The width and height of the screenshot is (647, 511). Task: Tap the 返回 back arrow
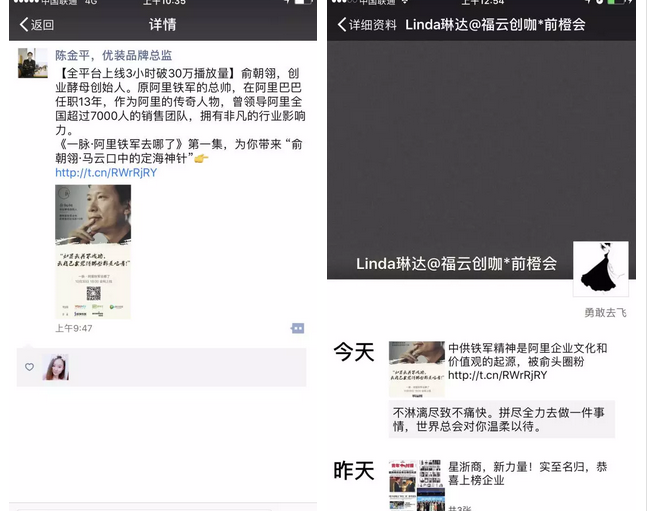pos(36,25)
